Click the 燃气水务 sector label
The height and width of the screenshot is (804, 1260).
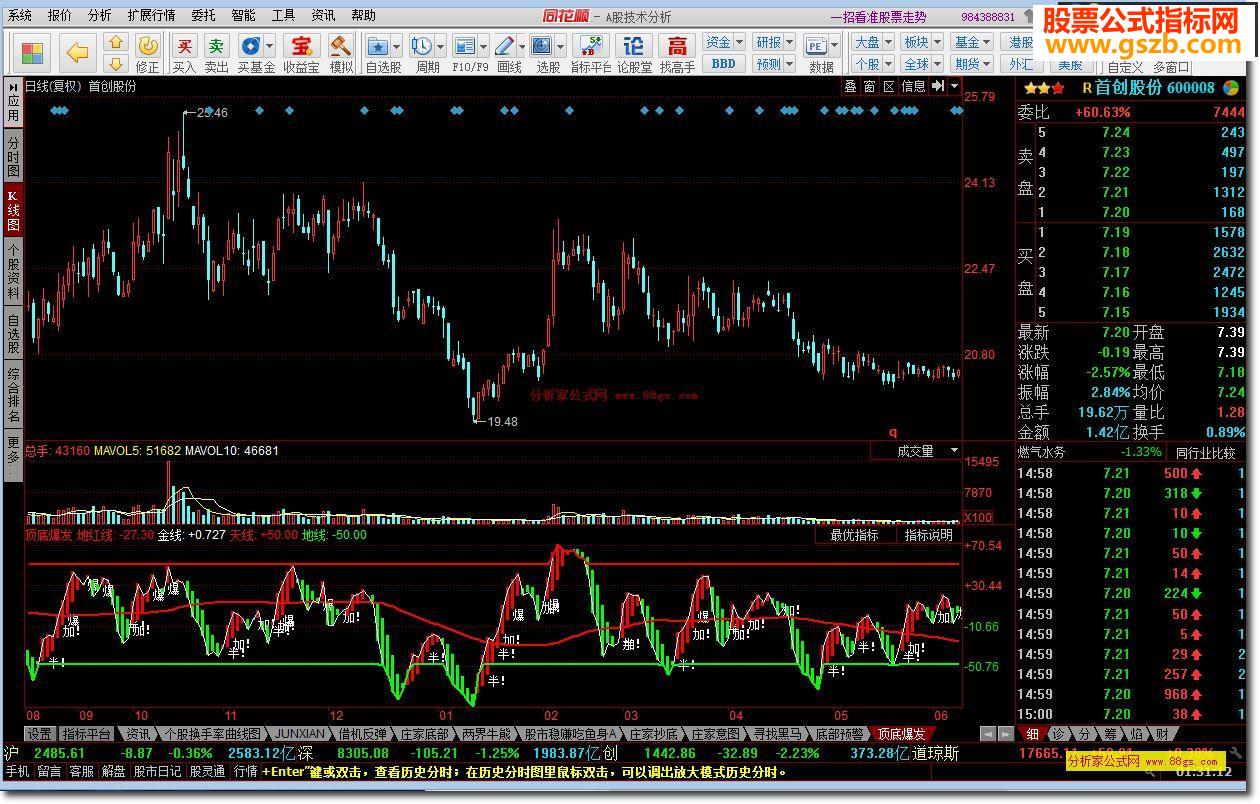(1042, 452)
